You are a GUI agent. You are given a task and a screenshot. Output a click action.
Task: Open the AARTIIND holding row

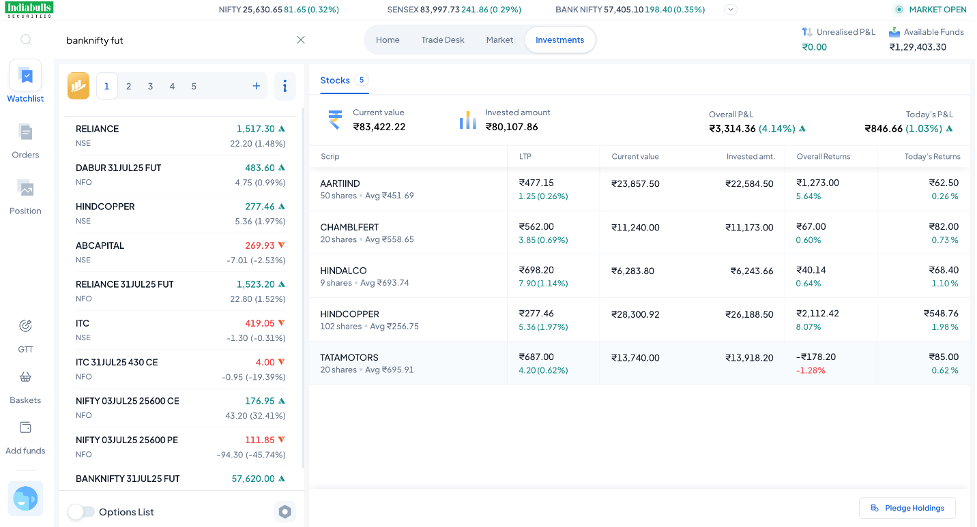point(639,189)
